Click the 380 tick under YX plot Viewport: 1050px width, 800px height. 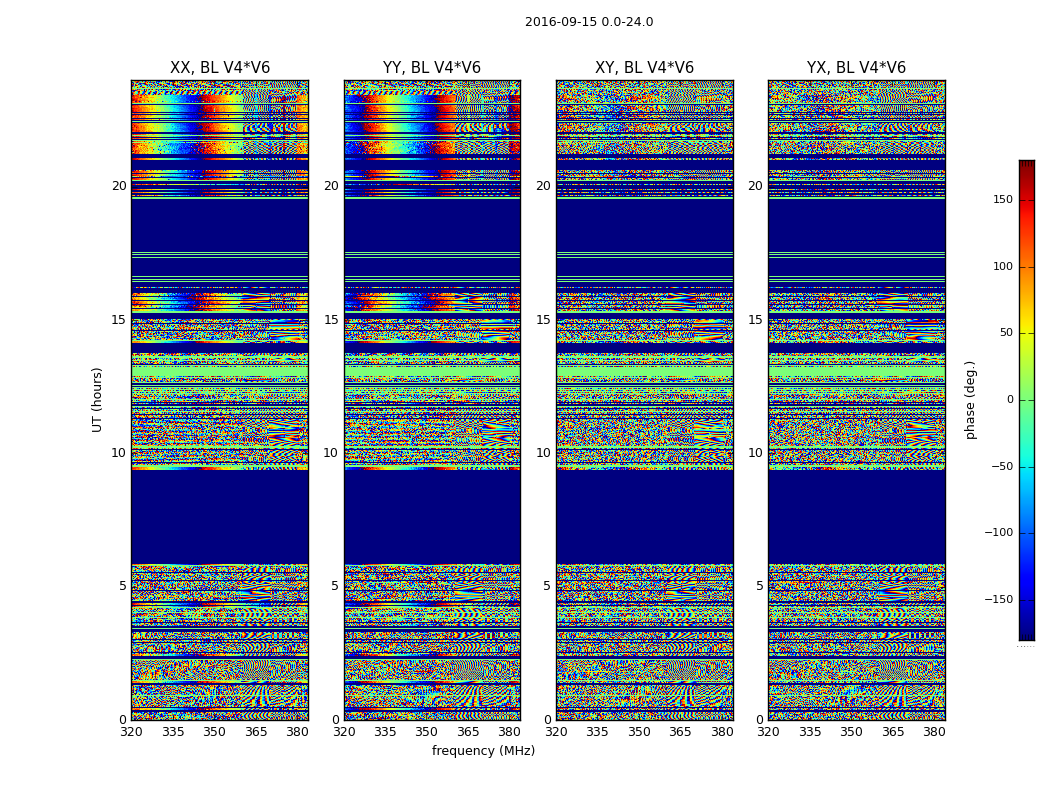[x=934, y=732]
